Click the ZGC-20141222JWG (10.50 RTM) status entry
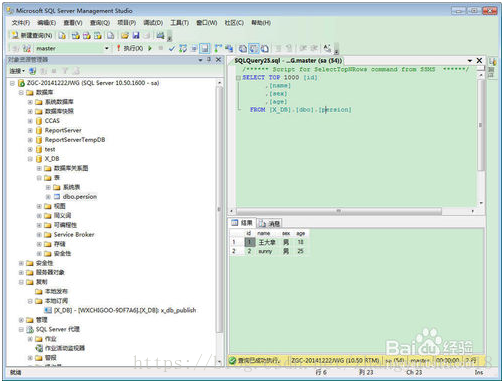The height and width of the screenshot is (383, 504). (335, 361)
